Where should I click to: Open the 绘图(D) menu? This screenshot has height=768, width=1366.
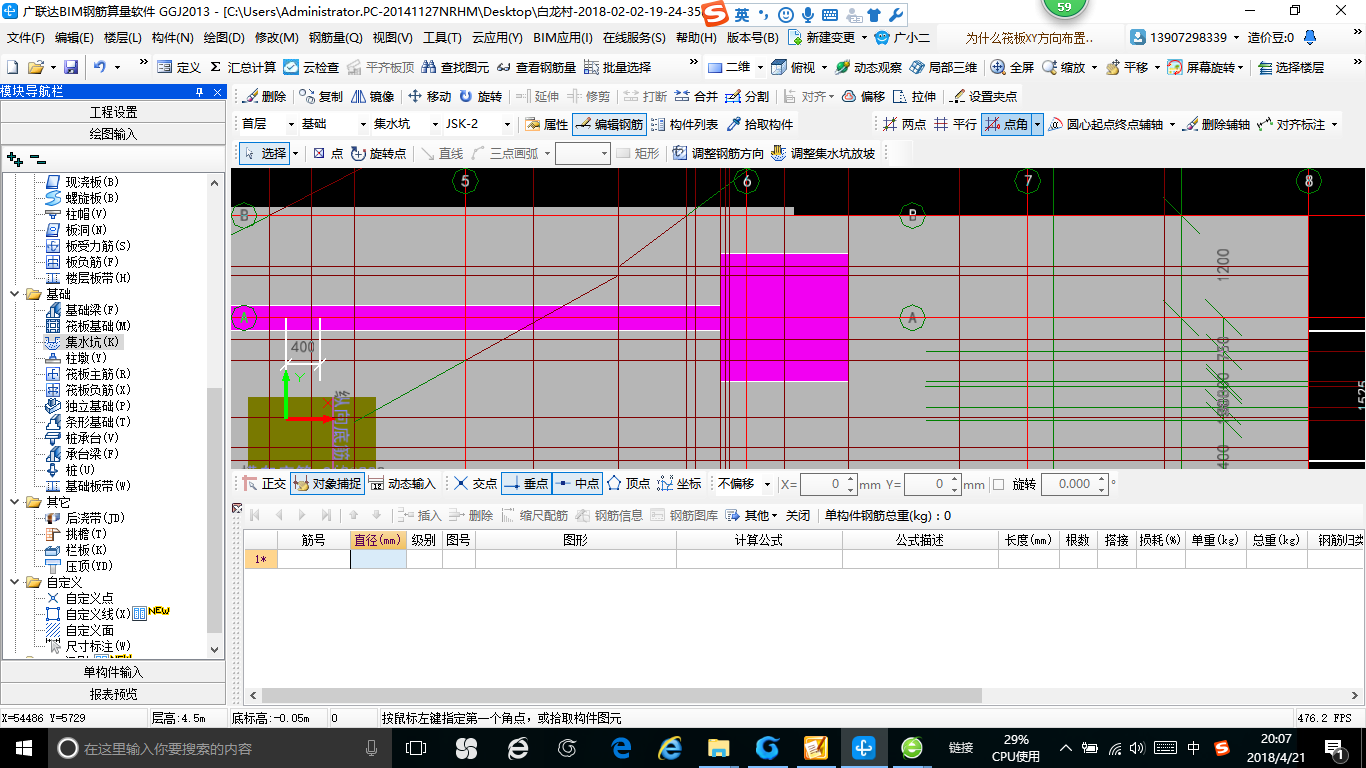point(224,38)
